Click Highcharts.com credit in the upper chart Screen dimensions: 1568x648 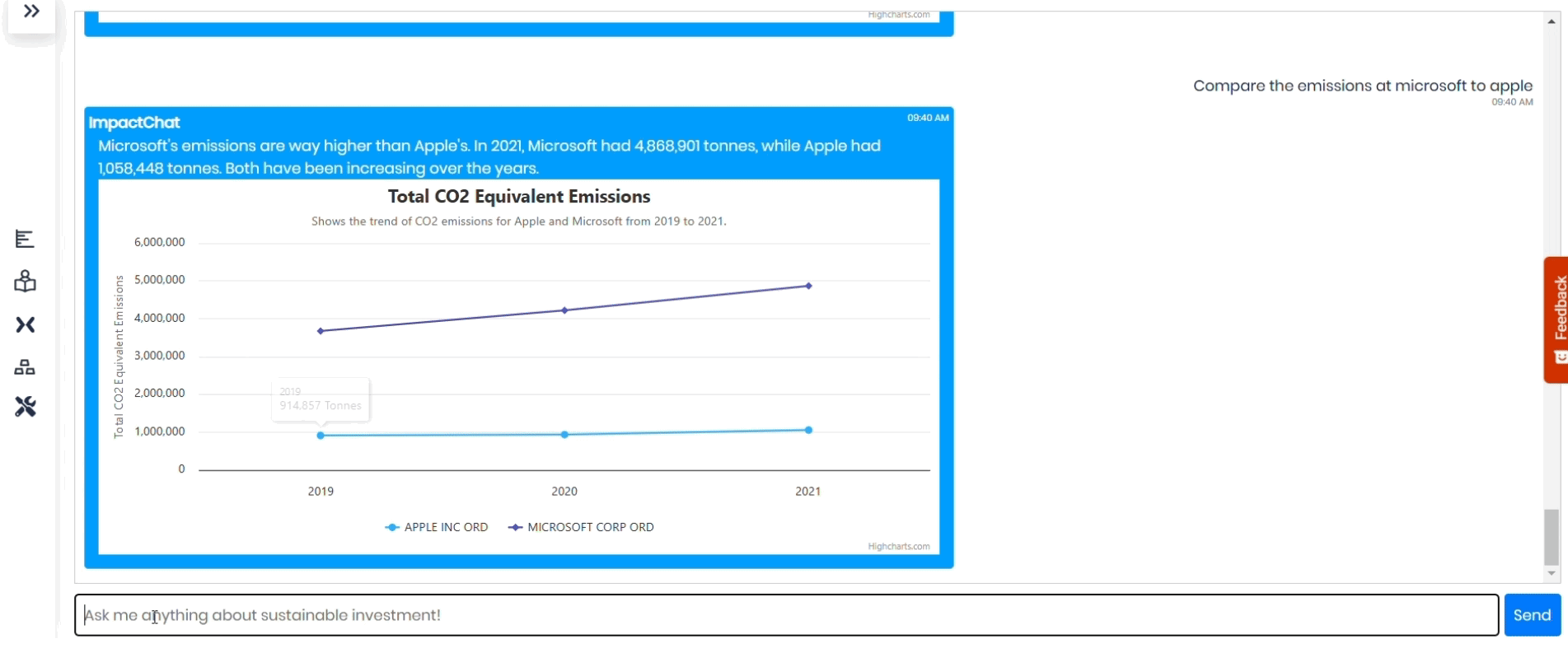898,15
